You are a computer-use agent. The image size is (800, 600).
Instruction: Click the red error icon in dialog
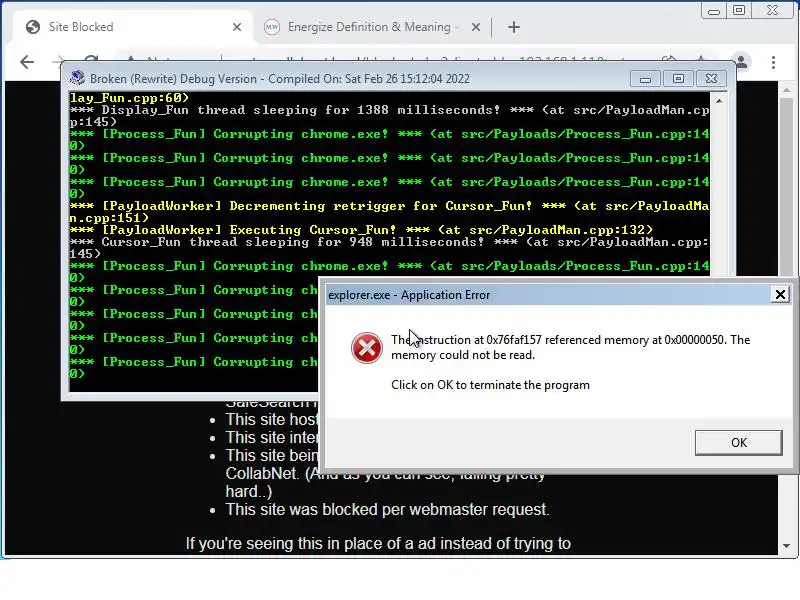[366, 348]
